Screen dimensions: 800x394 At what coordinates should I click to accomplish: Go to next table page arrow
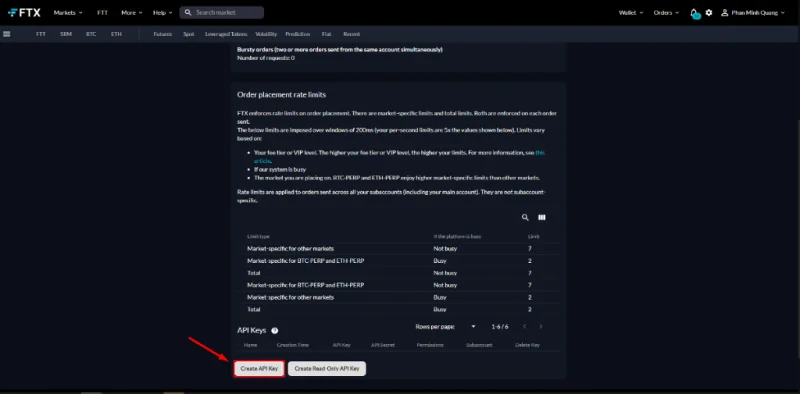point(541,327)
